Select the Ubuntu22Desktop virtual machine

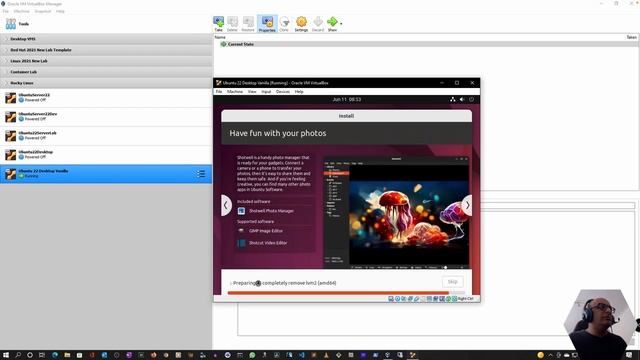click(x=106, y=155)
